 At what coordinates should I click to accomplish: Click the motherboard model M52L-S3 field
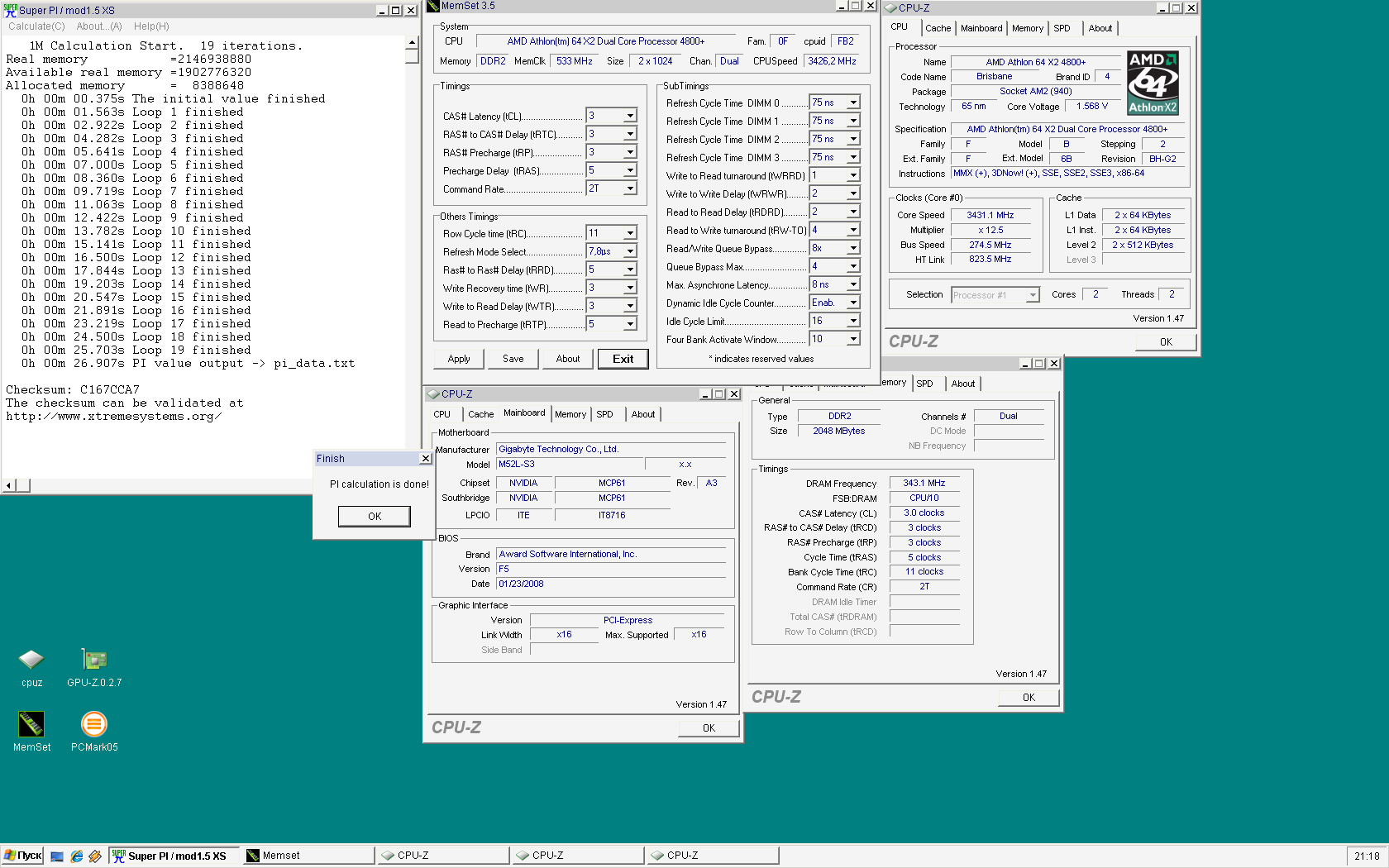coord(570,465)
